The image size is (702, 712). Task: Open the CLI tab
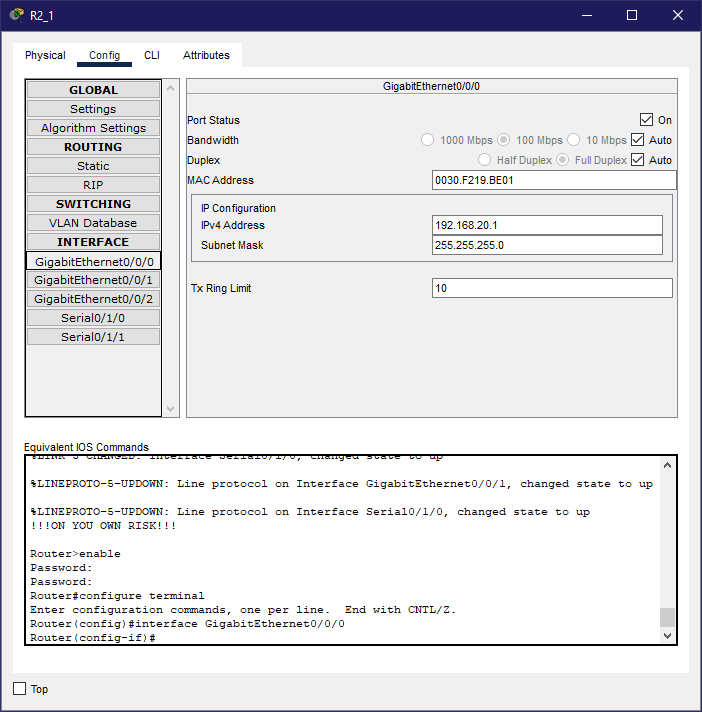tap(151, 56)
